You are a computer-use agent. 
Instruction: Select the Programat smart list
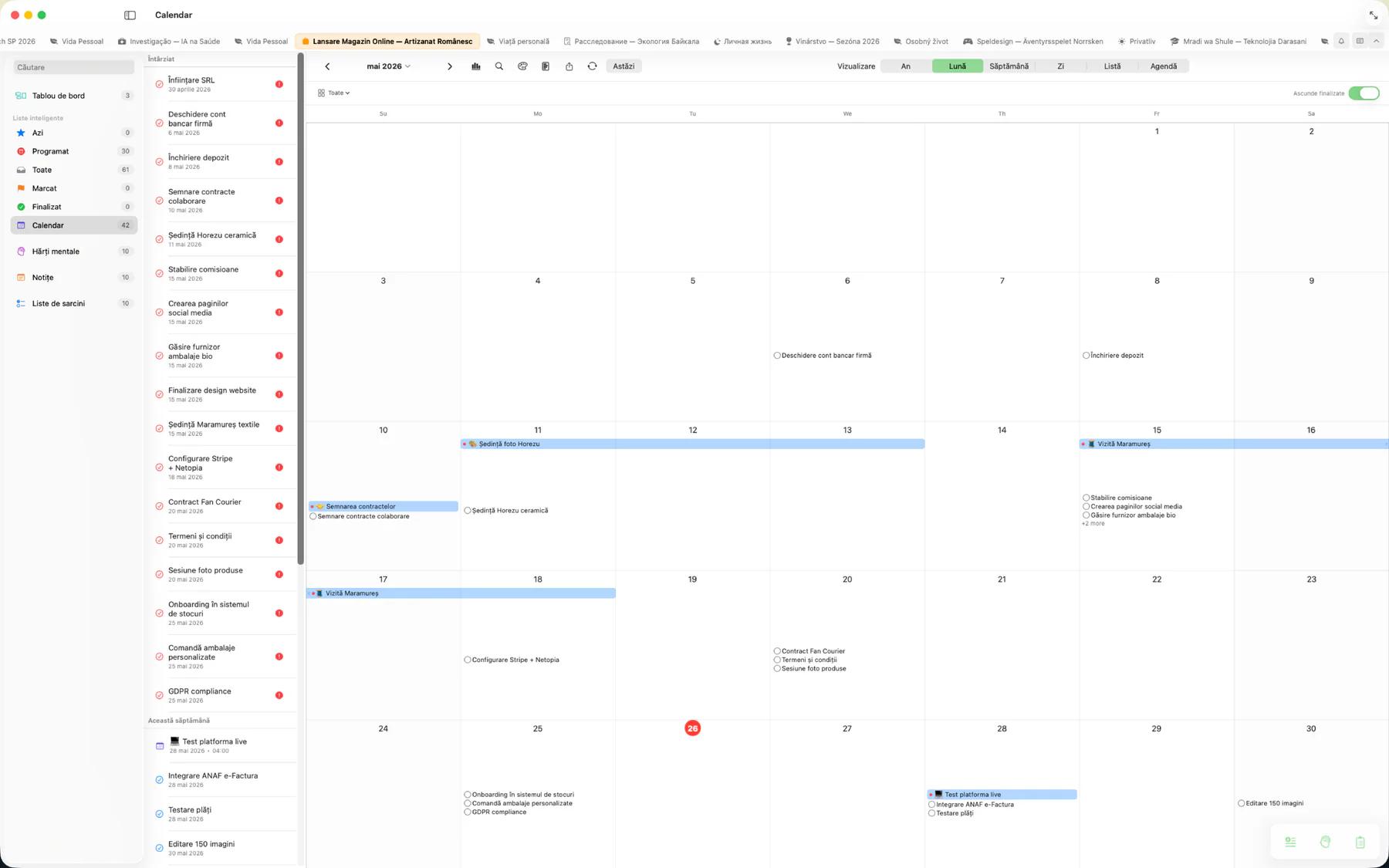[74, 151]
